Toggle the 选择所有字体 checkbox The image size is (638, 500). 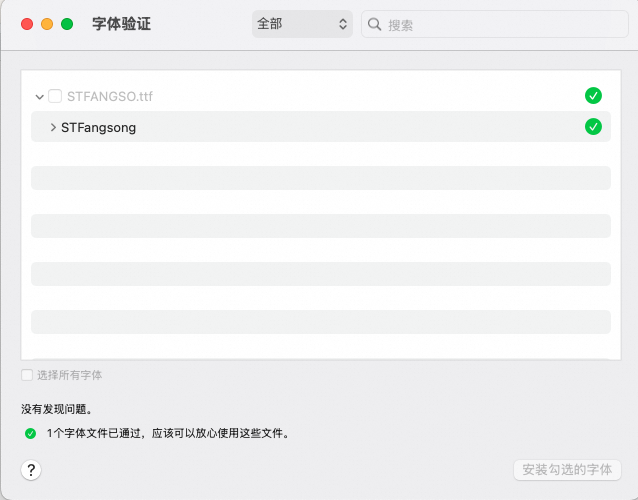(x=27, y=375)
